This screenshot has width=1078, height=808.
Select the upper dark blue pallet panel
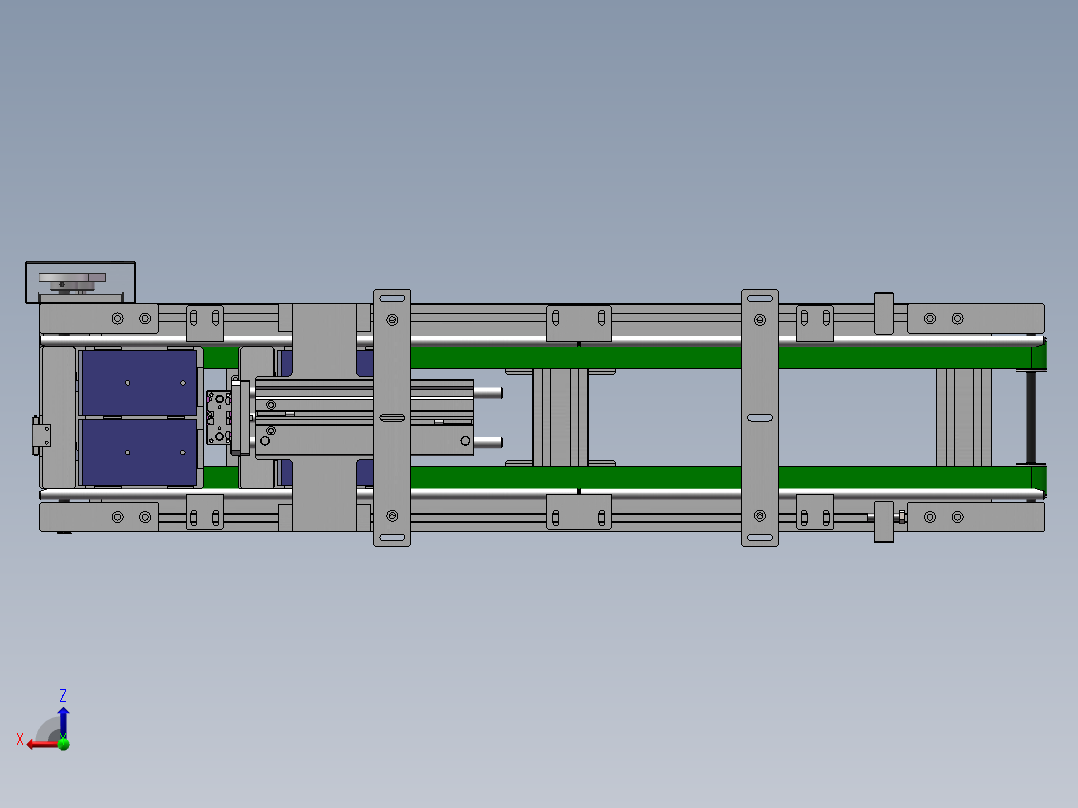(140, 382)
